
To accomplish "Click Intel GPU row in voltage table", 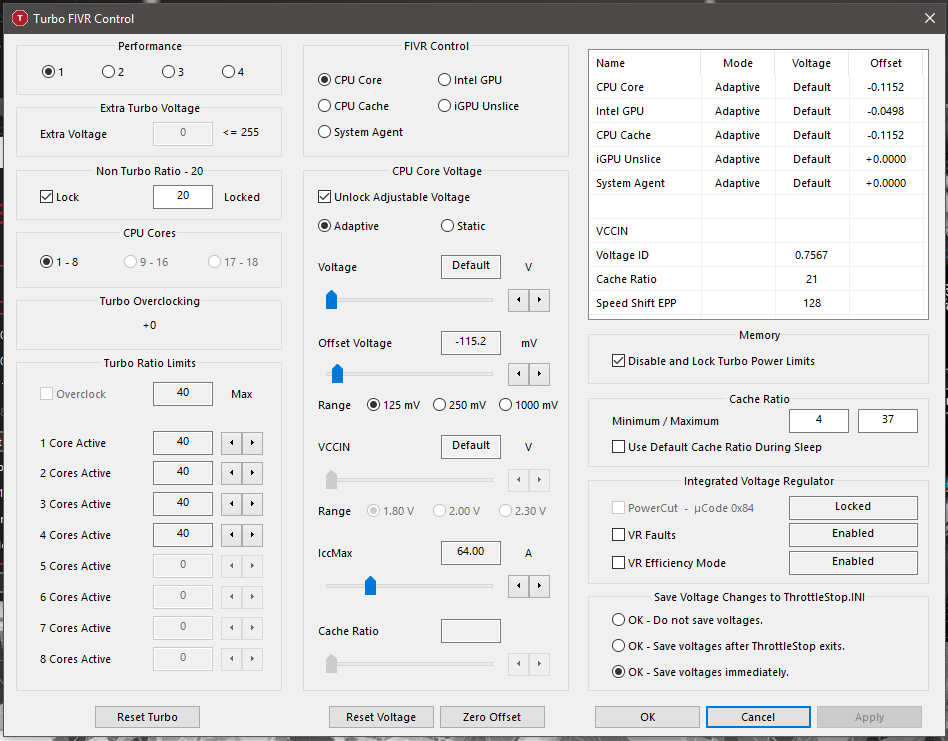I will pyautogui.click(x=758, y=111).
